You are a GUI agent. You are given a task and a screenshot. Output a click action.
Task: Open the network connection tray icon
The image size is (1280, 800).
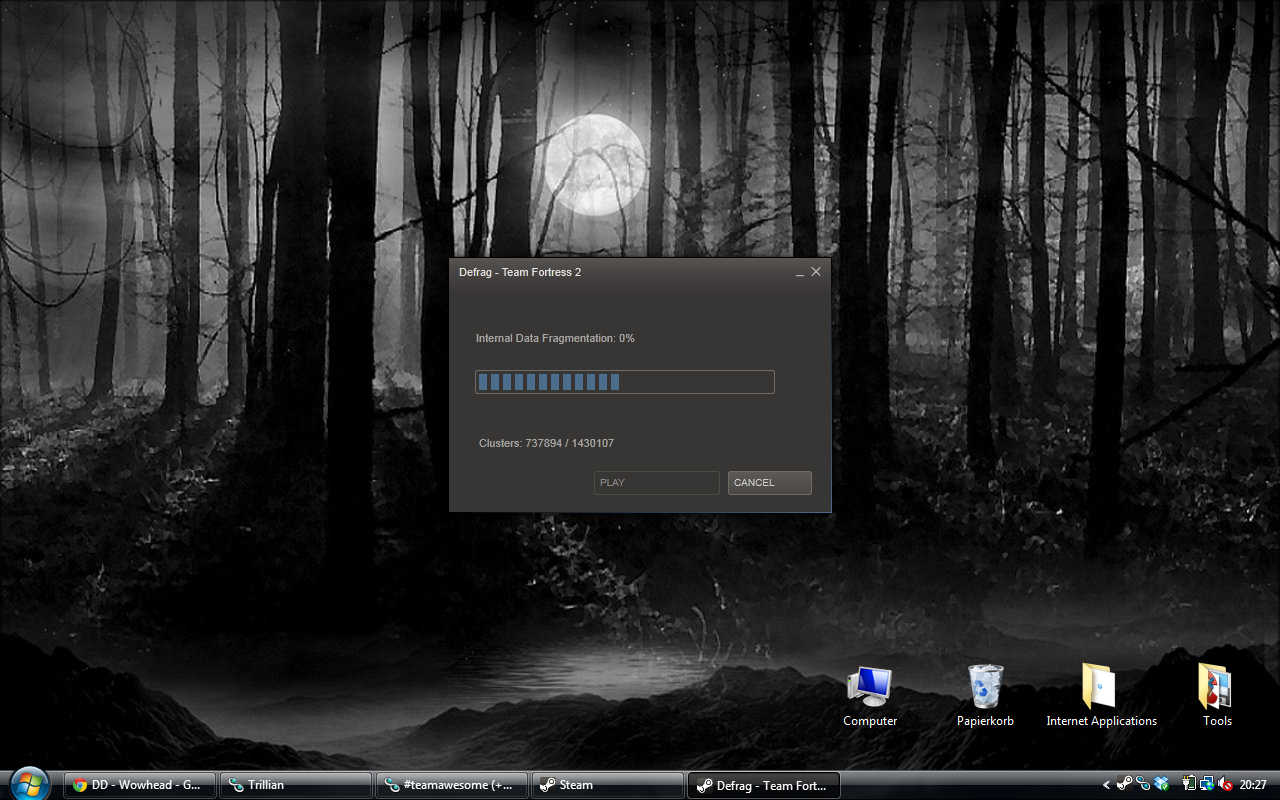pyautogui.click(x=1207, y=785)
